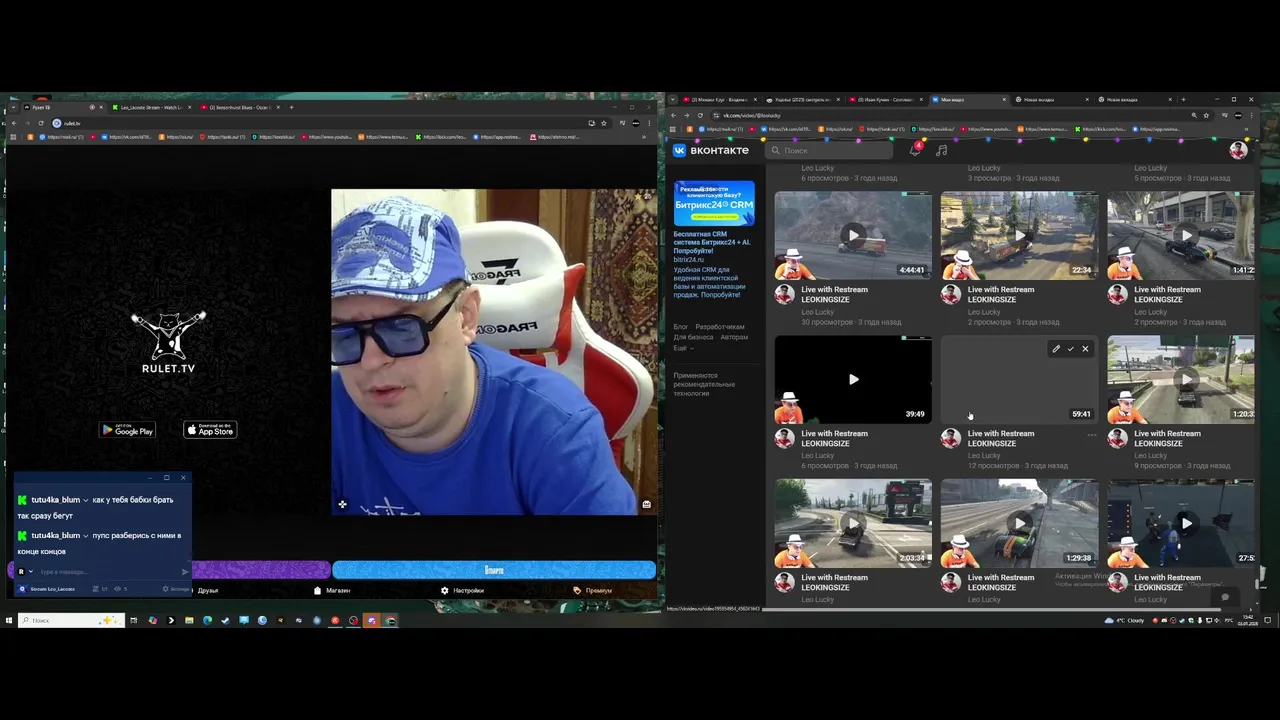Open File Explorer from taskbar

[189, 620]
